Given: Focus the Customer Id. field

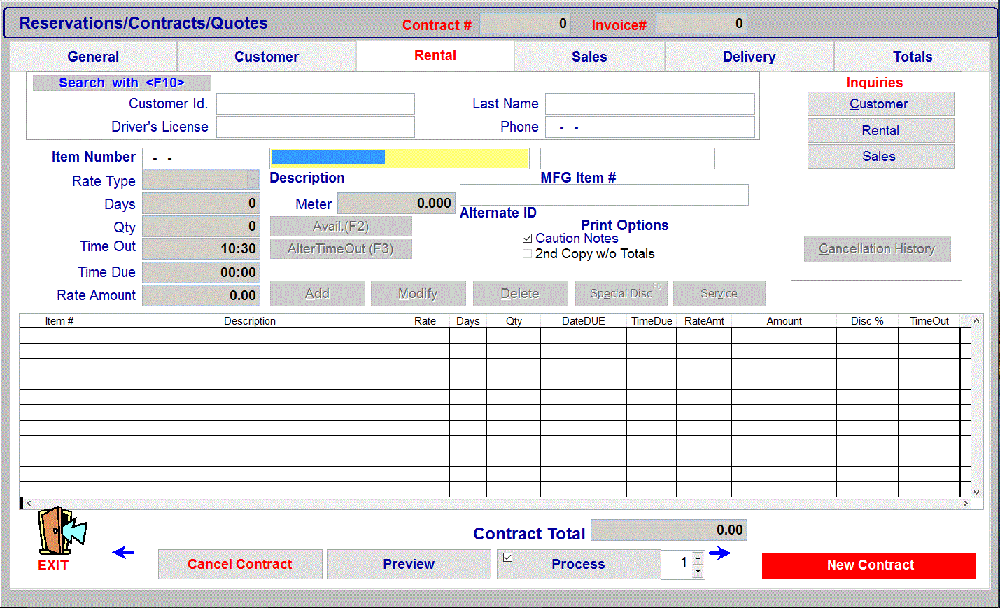Looking at the screenshot, I should tap(315, 104).
